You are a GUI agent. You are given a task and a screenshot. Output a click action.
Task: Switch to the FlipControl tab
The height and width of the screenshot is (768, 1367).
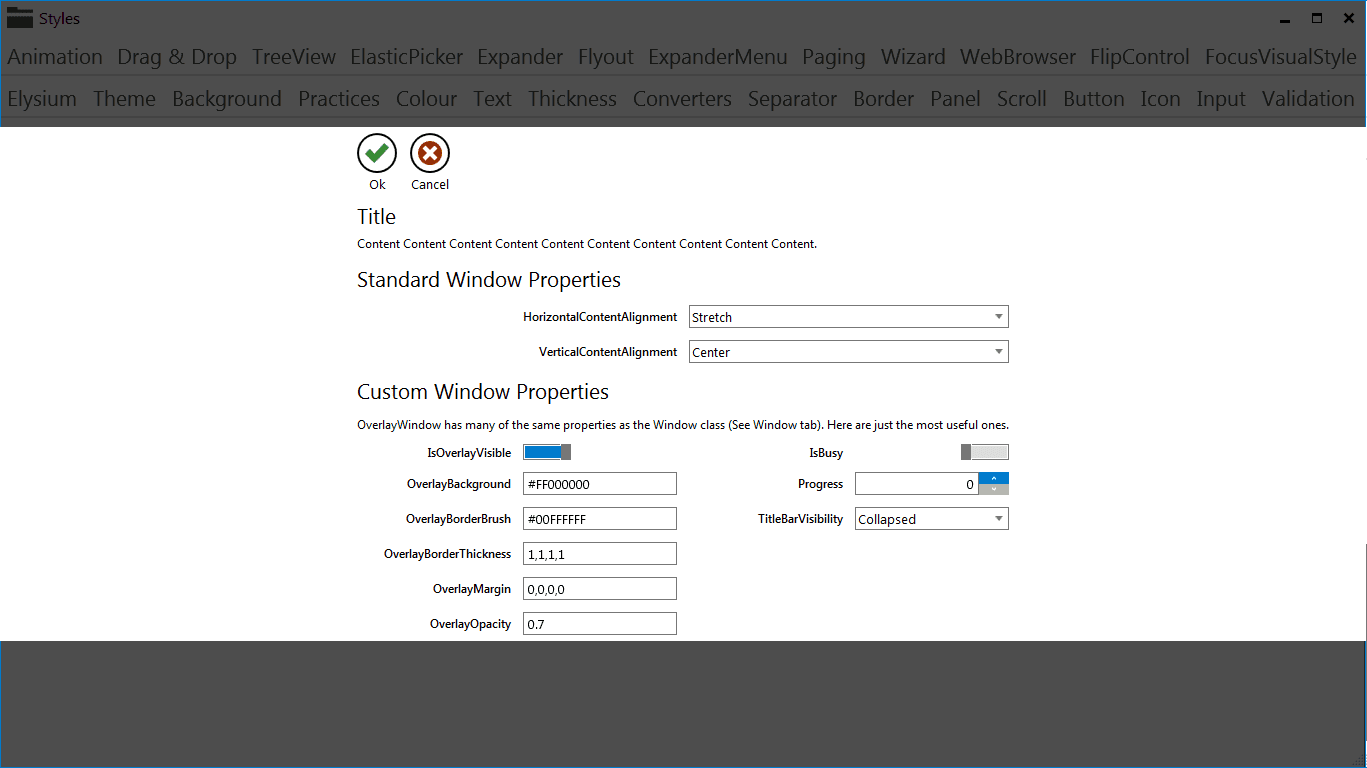(x=1139, y=57)
